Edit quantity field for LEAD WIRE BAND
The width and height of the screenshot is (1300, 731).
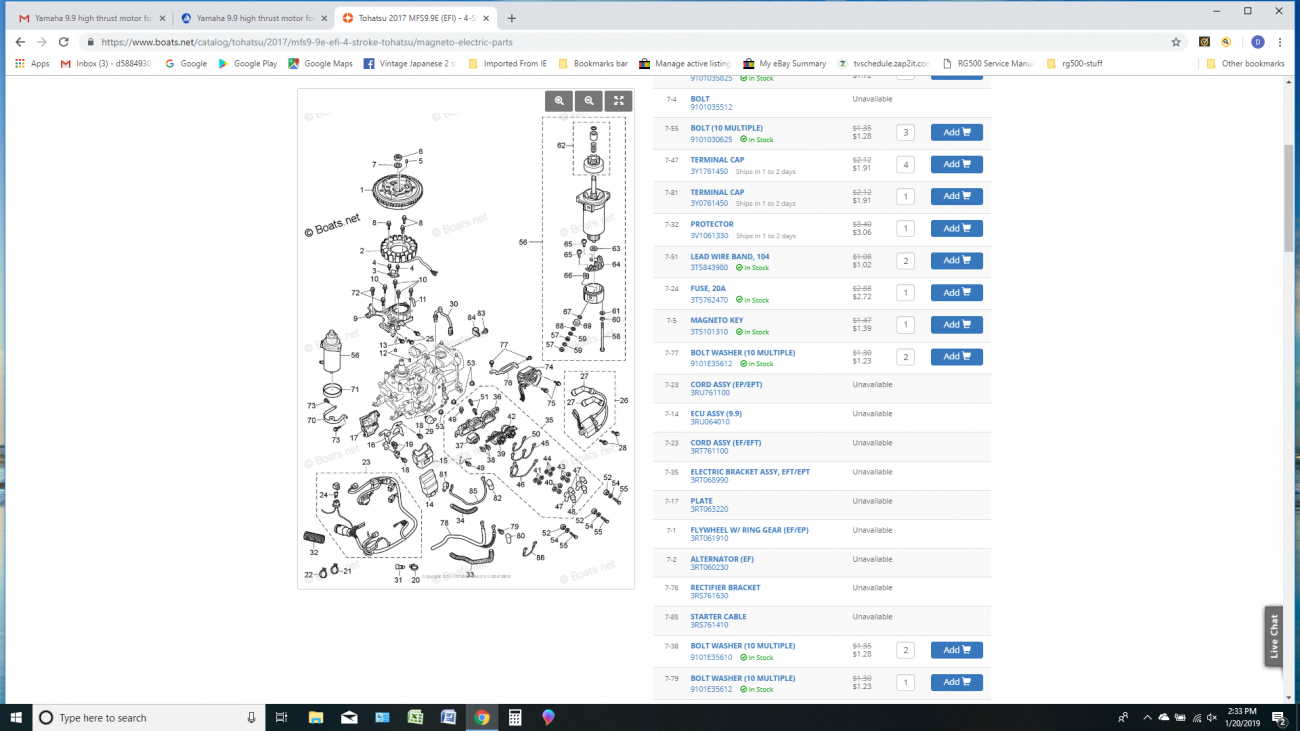(905, 261)
